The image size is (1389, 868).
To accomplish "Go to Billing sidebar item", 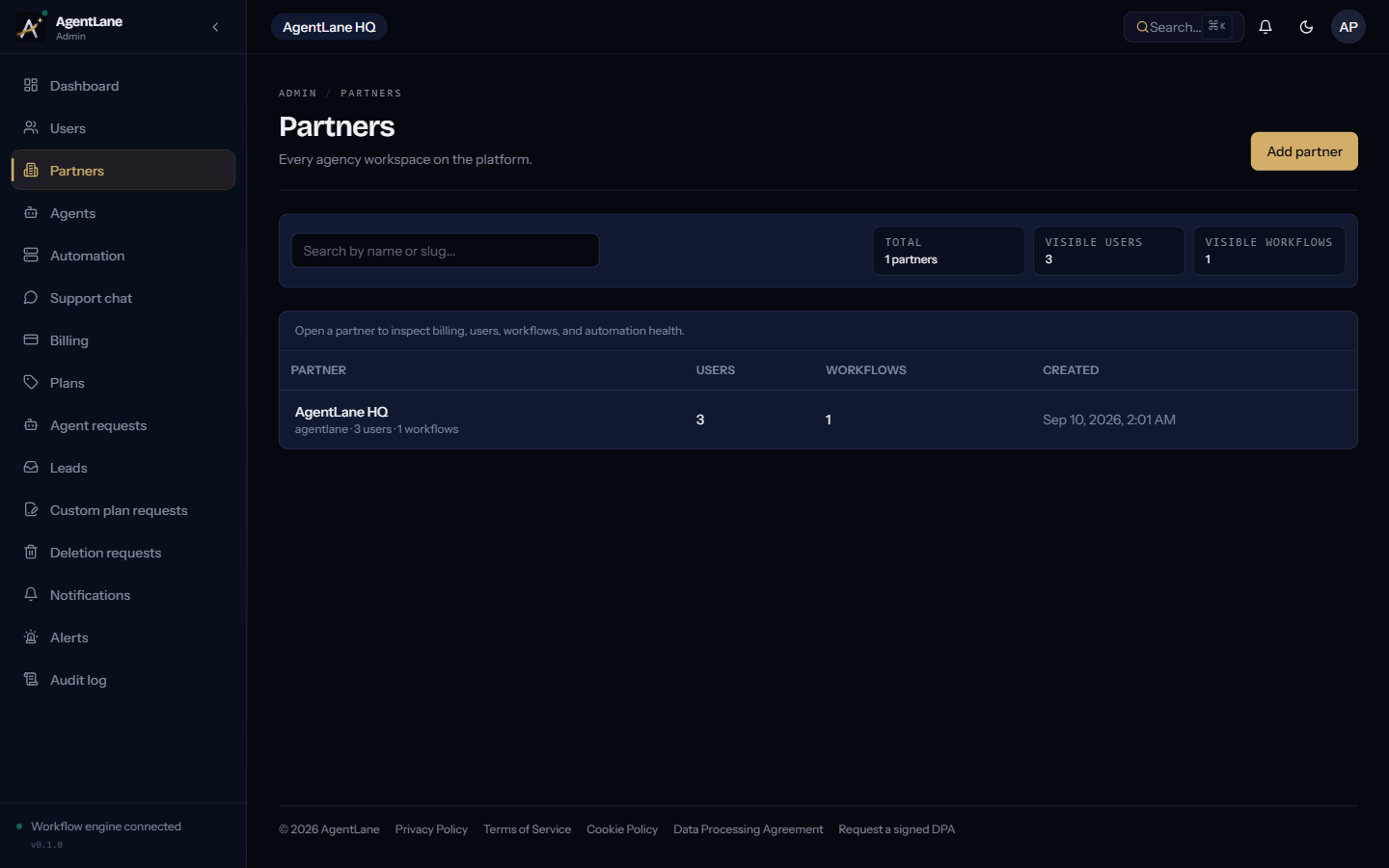I will 123,340.
